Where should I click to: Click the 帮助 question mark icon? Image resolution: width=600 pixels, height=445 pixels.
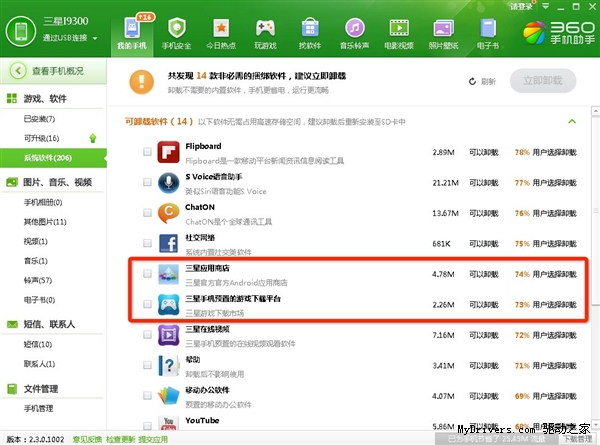click(x=168, y=366)
